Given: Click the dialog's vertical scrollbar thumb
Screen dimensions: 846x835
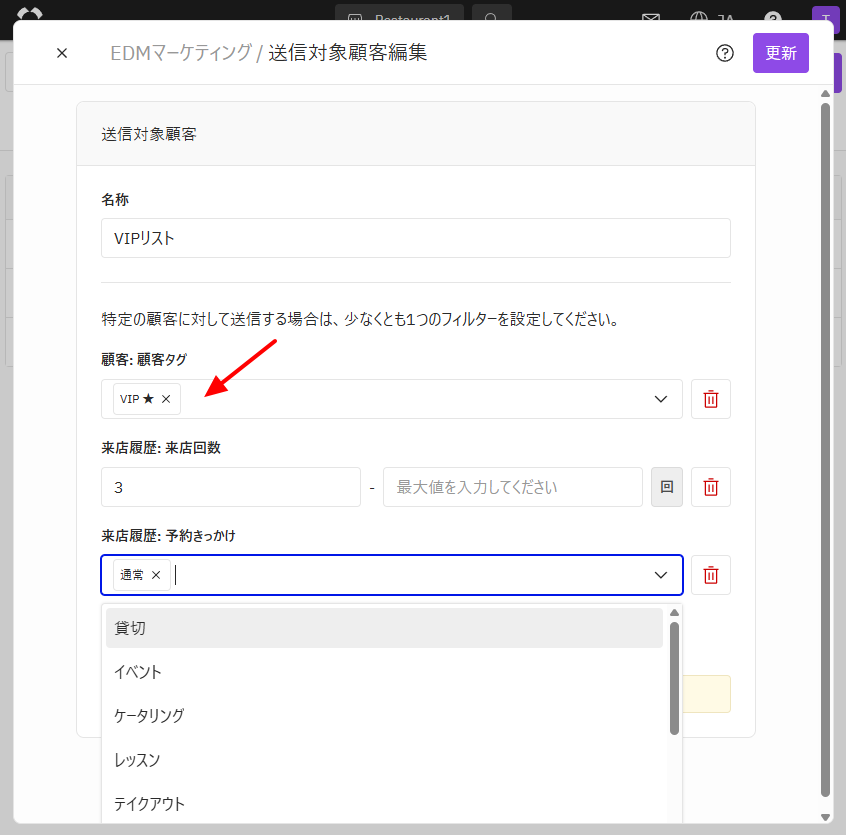Looking at the screenshot, I should pyautogui.click(x=825, y=450).
